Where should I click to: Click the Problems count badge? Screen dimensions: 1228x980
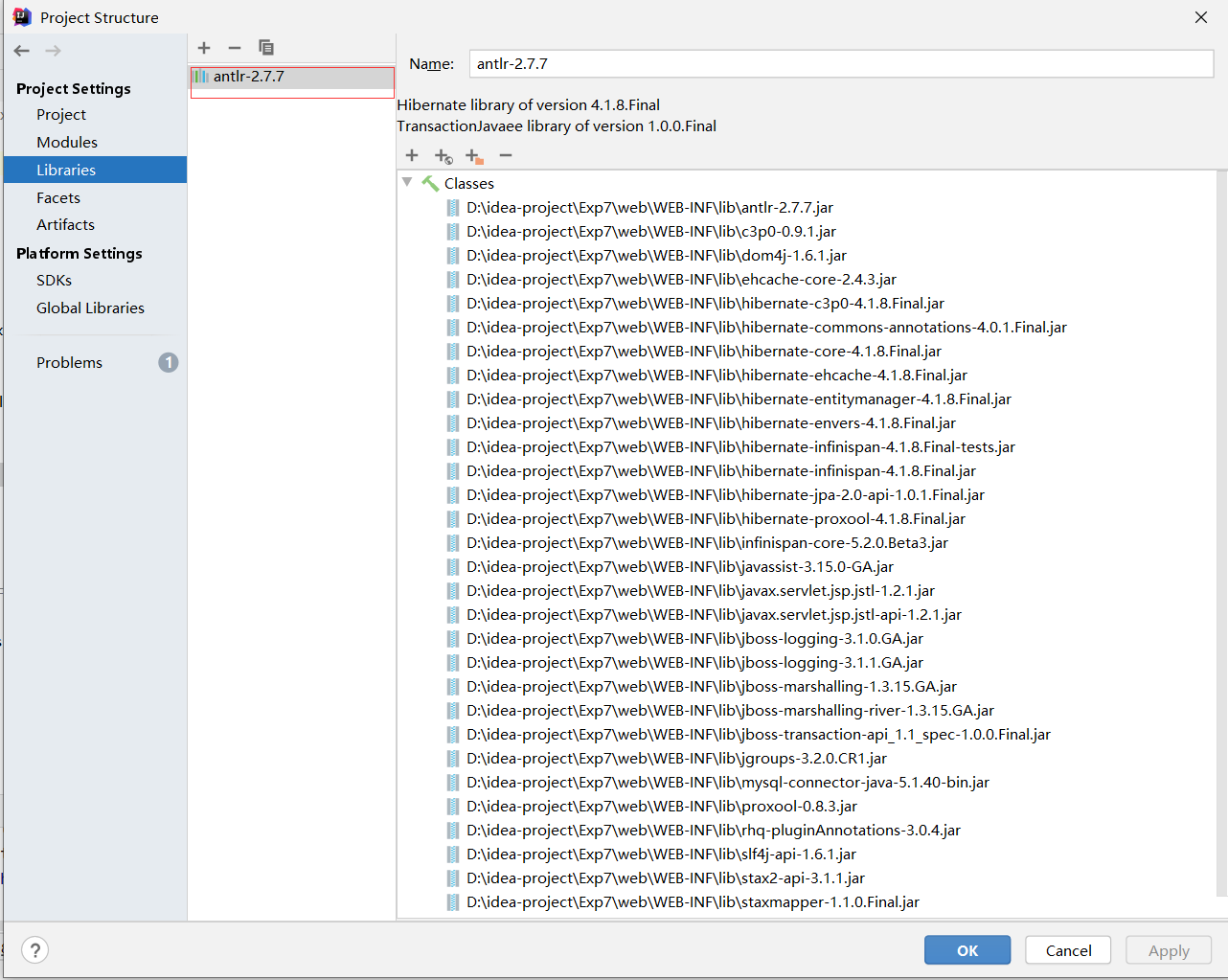tap(169, 362)
